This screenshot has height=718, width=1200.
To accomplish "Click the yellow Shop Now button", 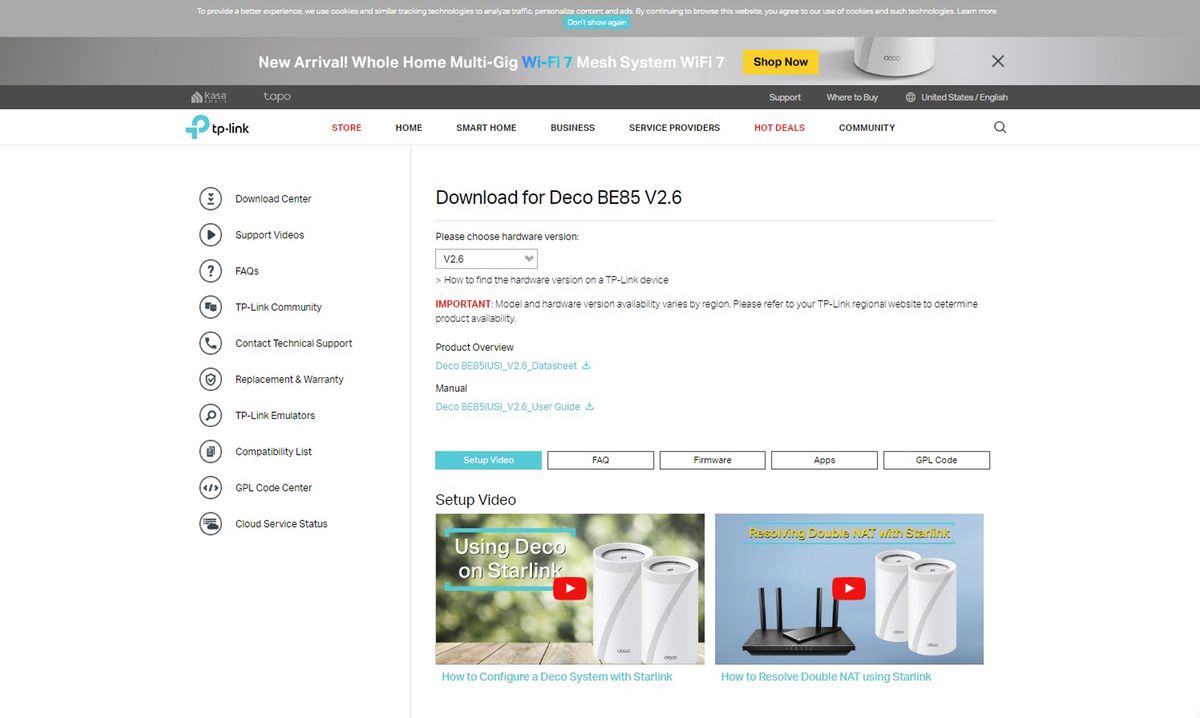I will pos(781,62).
